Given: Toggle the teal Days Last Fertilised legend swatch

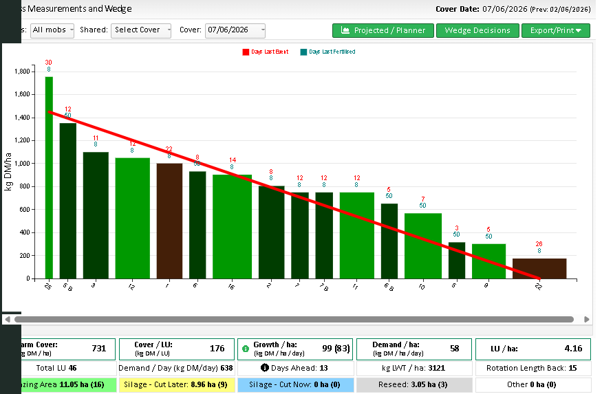Looking at the screenshot, I should 303,52.
